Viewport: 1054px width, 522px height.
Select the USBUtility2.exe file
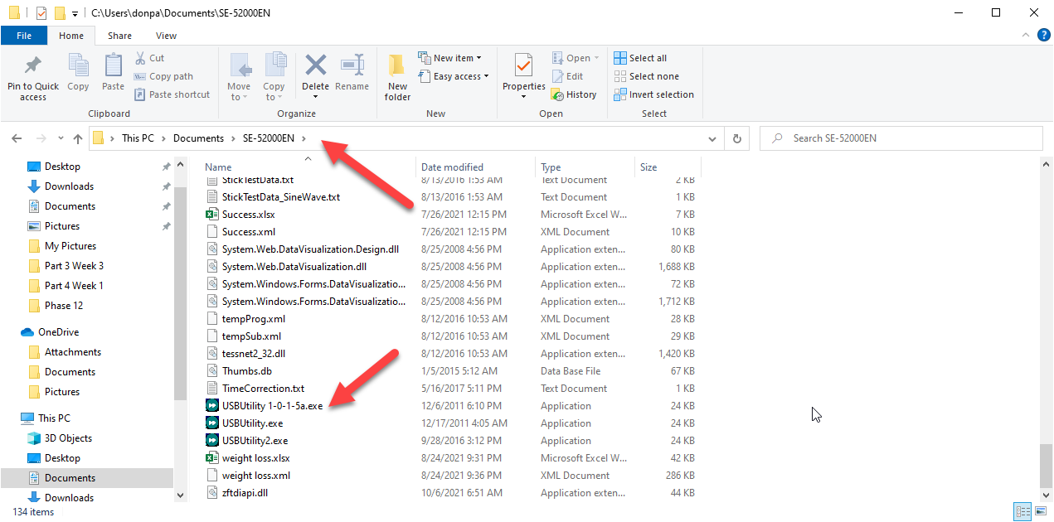tap(255, 441)
